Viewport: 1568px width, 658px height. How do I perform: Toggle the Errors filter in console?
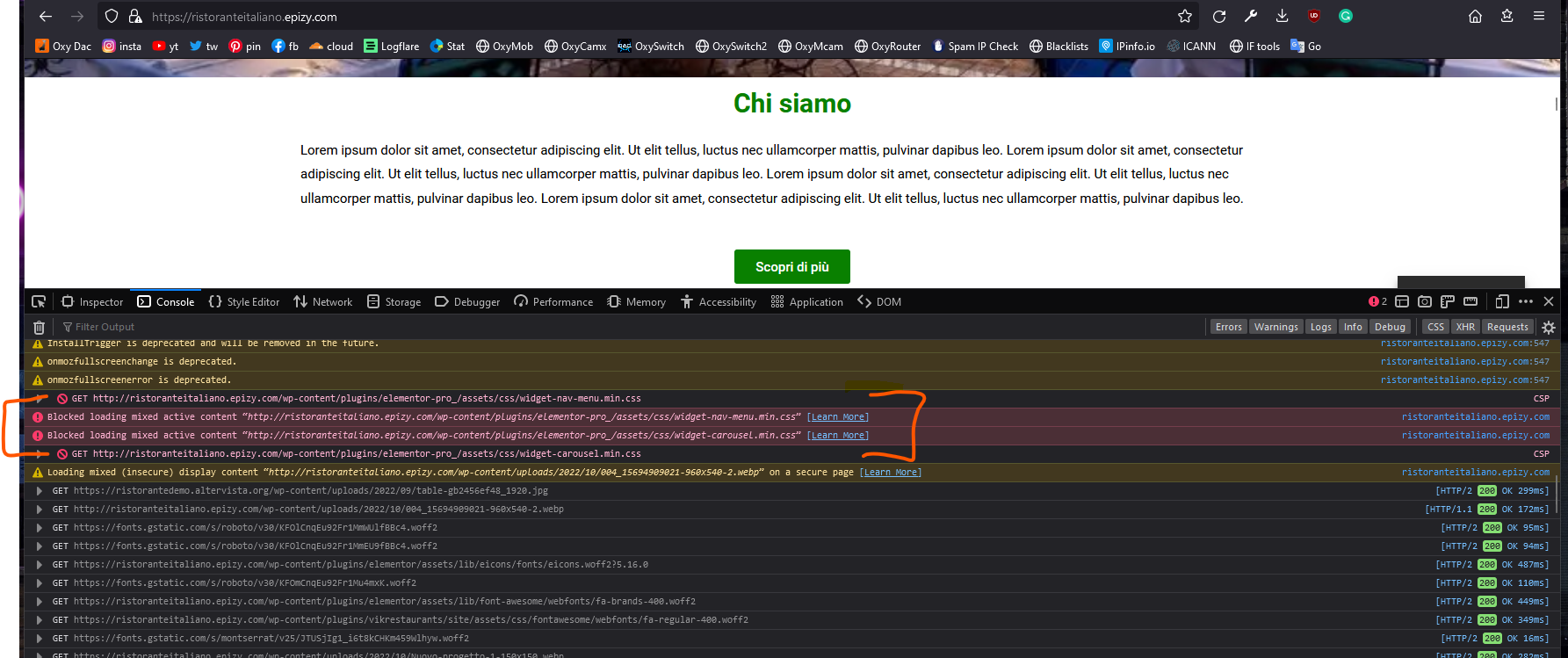point(1228,327)
